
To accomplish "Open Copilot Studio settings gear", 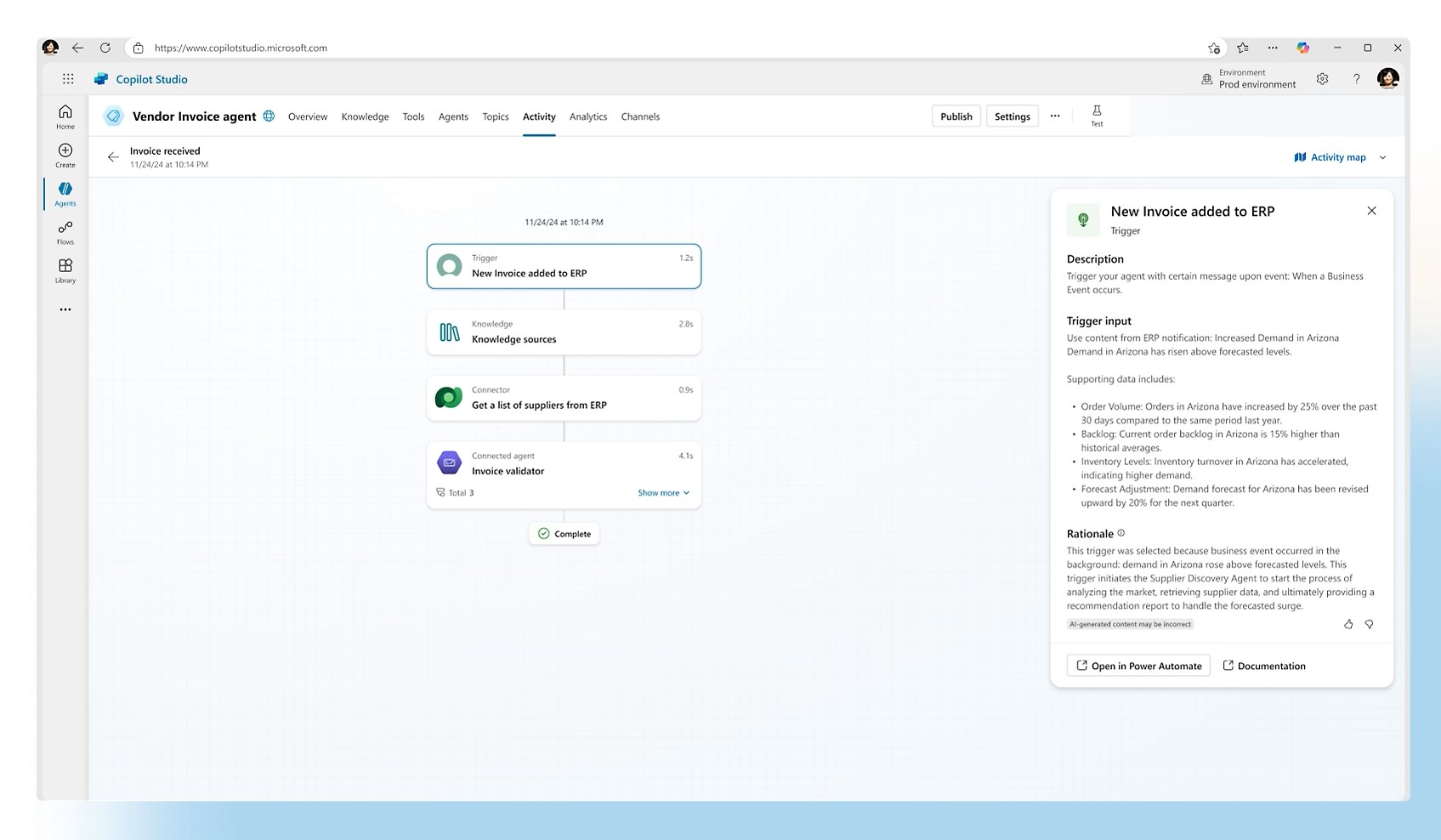I will [x=1322, y=78].
